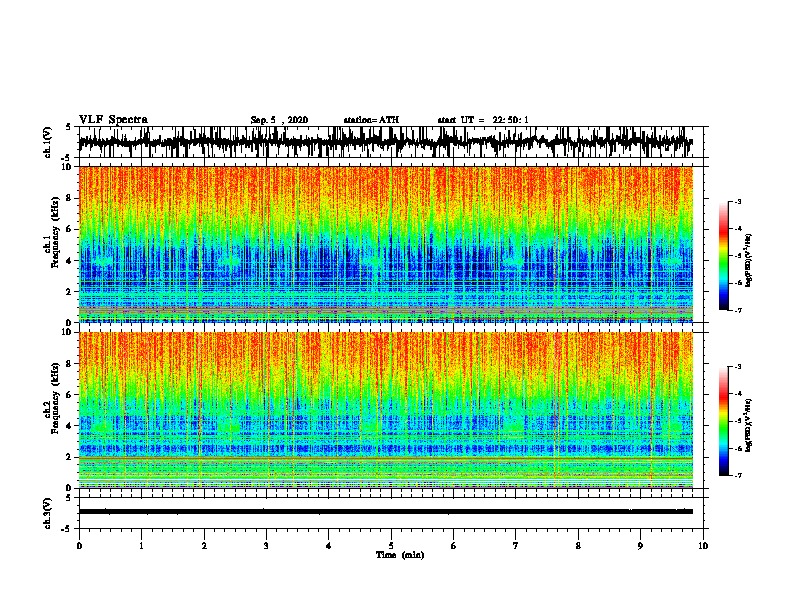Click time axis tick label "7"
The width and height of the screenshot is (792, 612).
pos(515,546)
